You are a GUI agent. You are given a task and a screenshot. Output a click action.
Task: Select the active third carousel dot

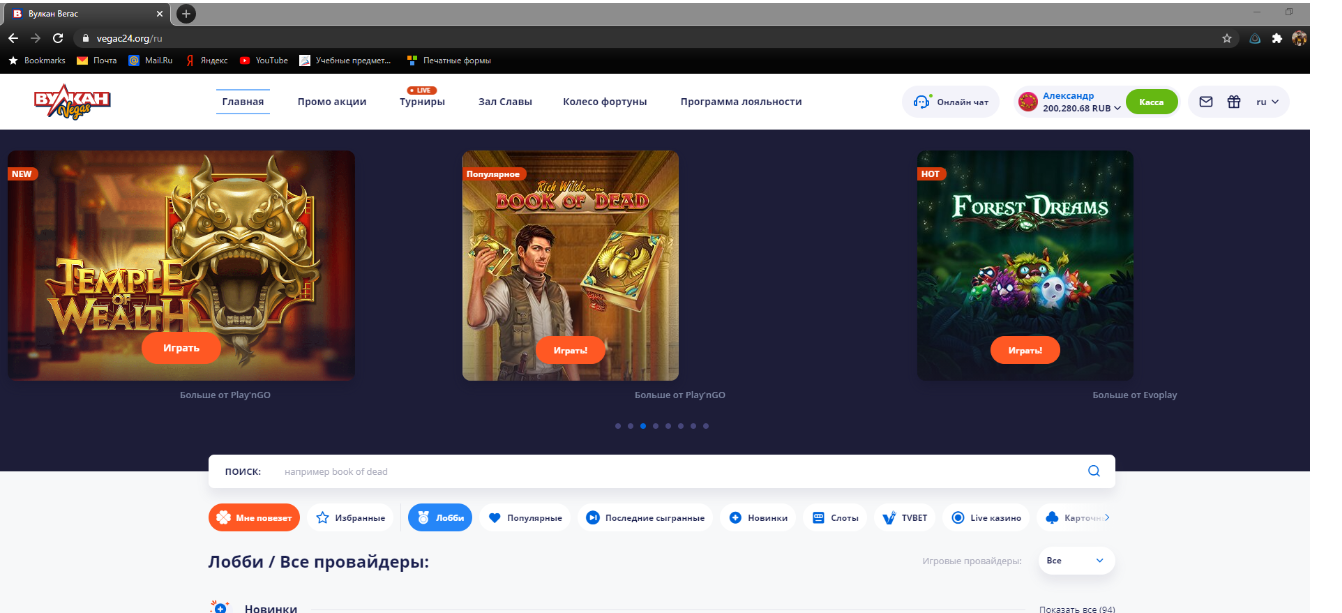643,426
